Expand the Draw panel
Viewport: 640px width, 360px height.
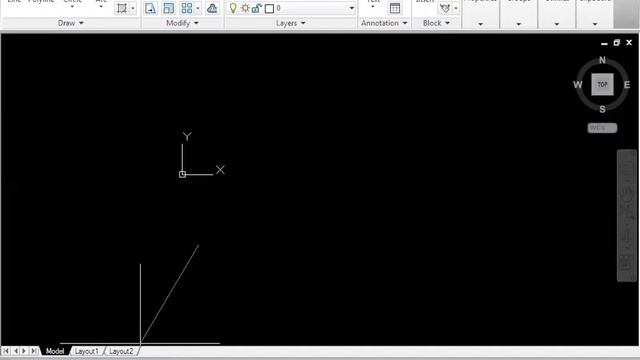71,23
